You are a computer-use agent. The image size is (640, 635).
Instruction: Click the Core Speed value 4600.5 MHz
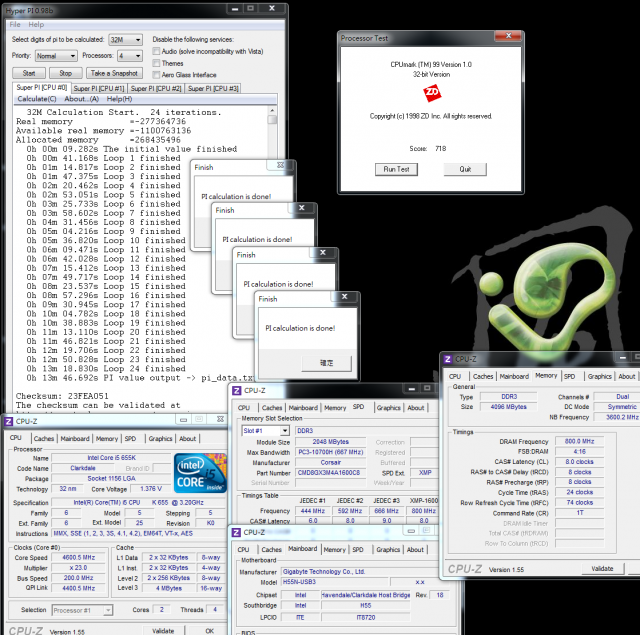[x=78, y=557]
